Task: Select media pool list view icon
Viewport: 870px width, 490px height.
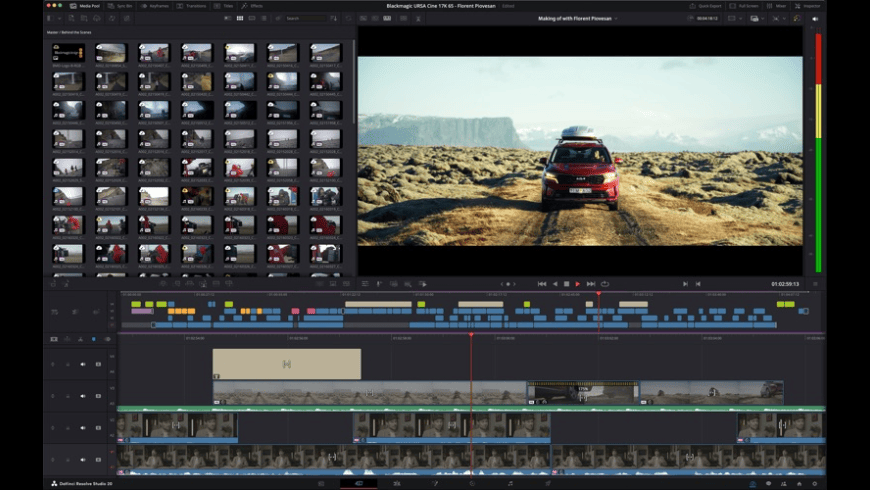Action: (x=264, y=18)
